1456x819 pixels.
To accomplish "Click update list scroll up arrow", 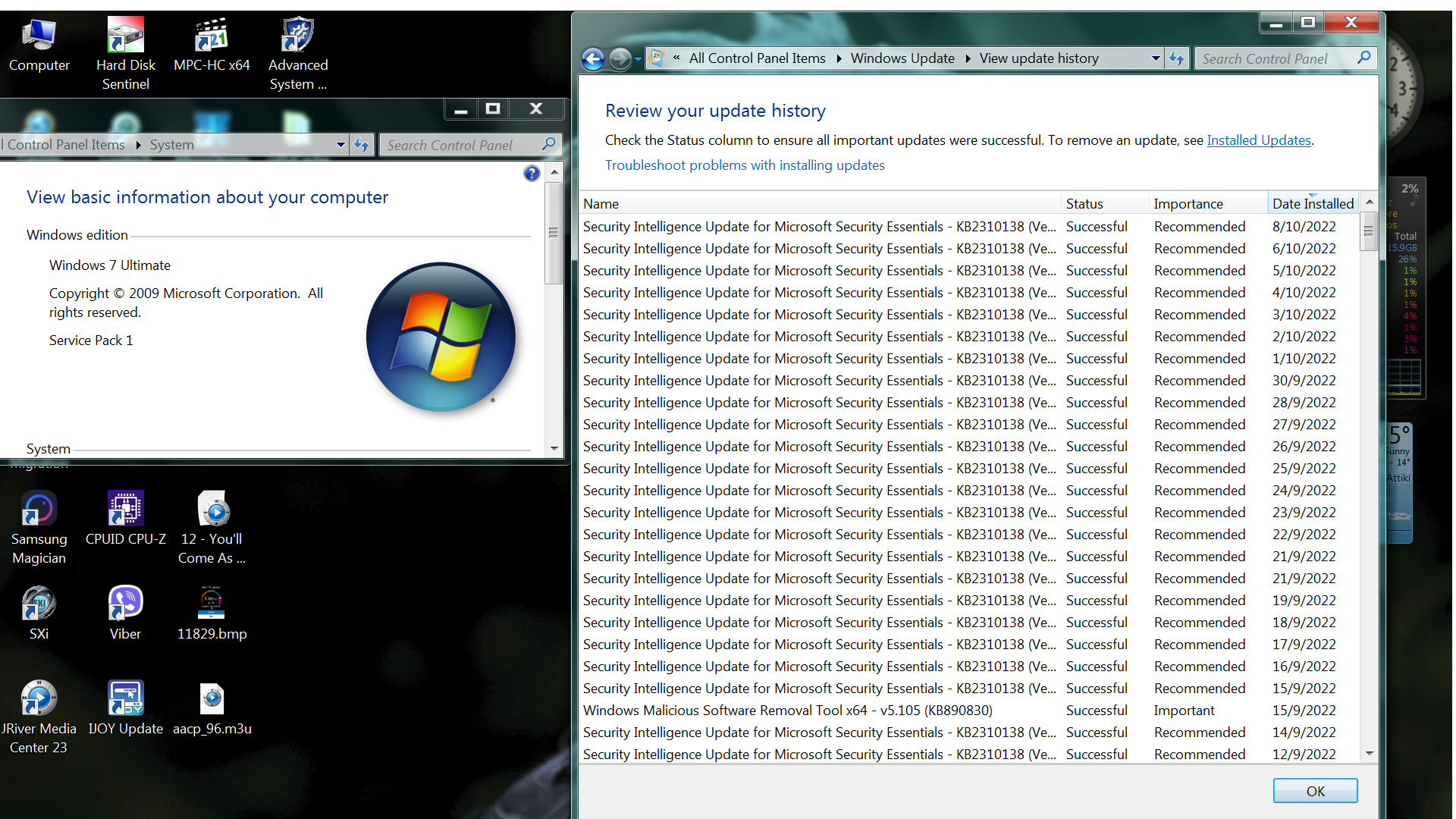I will (1369, 202).
